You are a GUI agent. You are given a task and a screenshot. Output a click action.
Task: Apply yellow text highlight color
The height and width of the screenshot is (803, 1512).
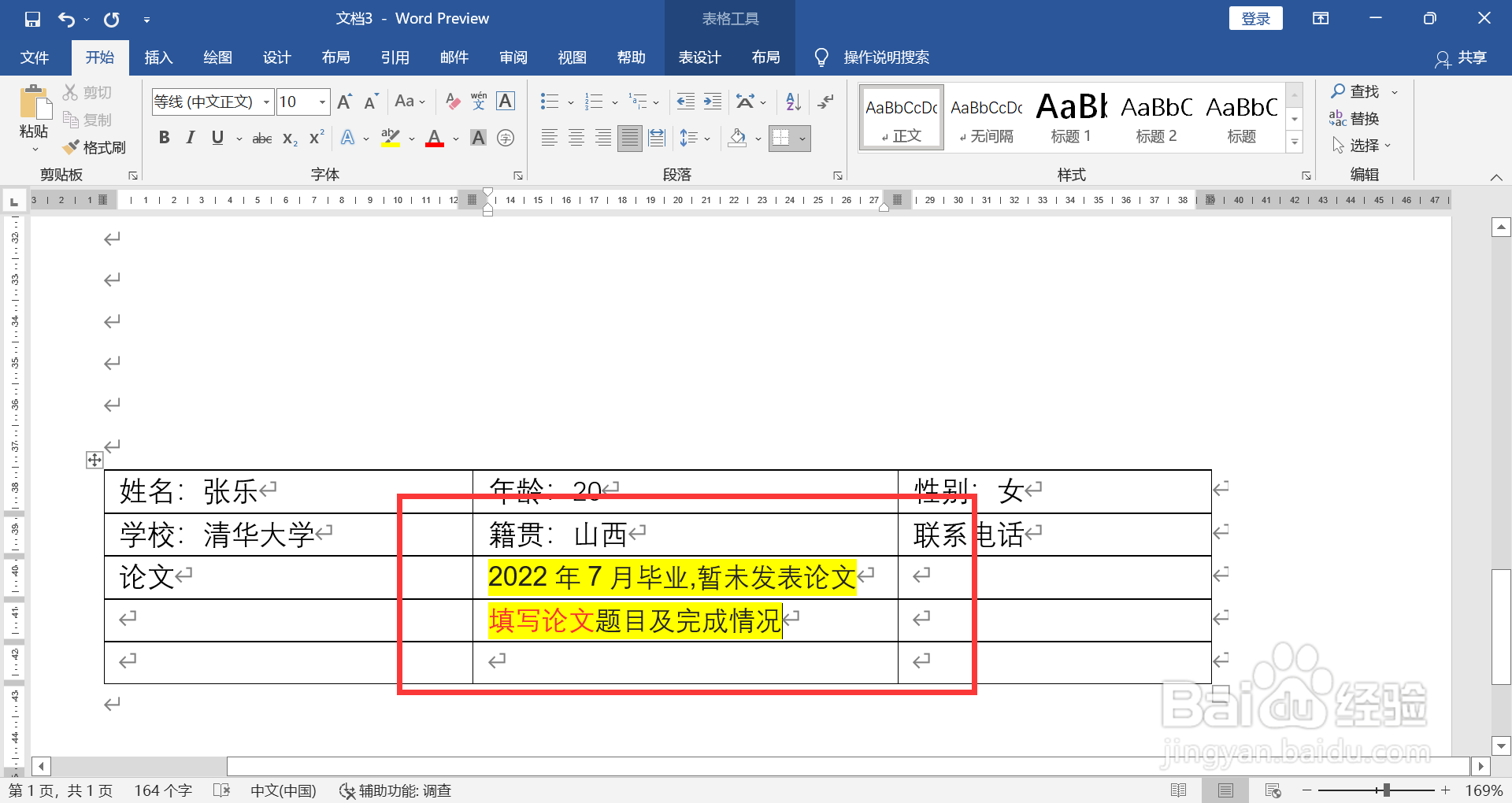point(391,139)
